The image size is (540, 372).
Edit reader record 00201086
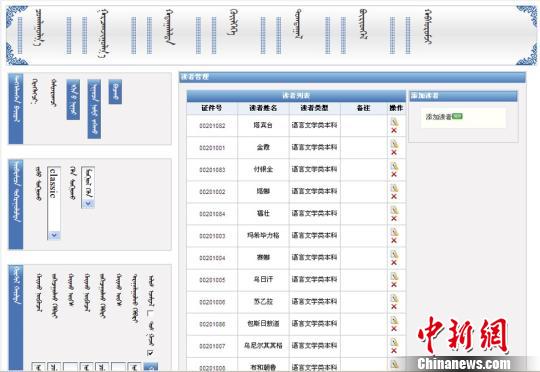394,320
